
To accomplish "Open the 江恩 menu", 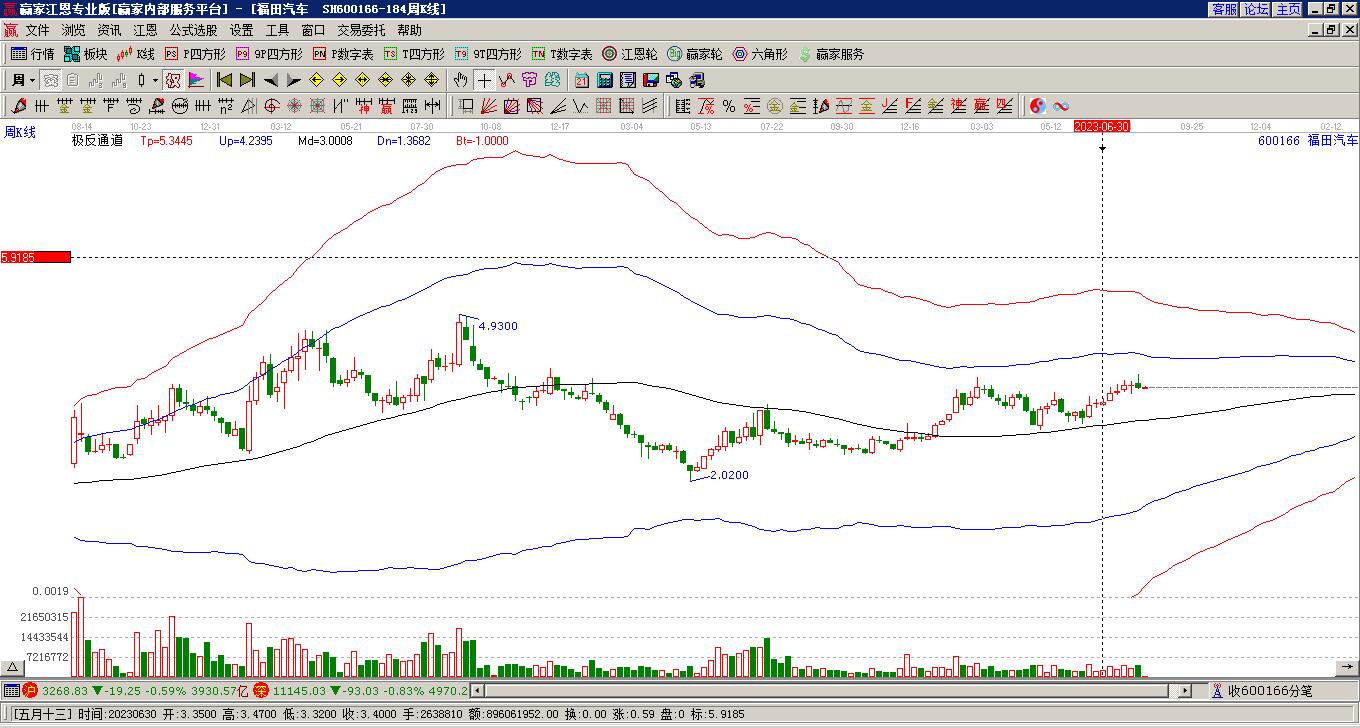I will pos(145,30).
